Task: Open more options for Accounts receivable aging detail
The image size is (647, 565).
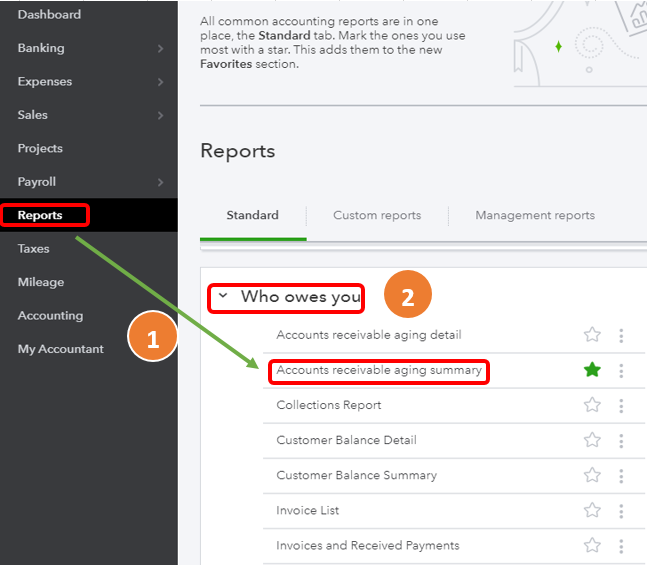Action: point(621,335)
